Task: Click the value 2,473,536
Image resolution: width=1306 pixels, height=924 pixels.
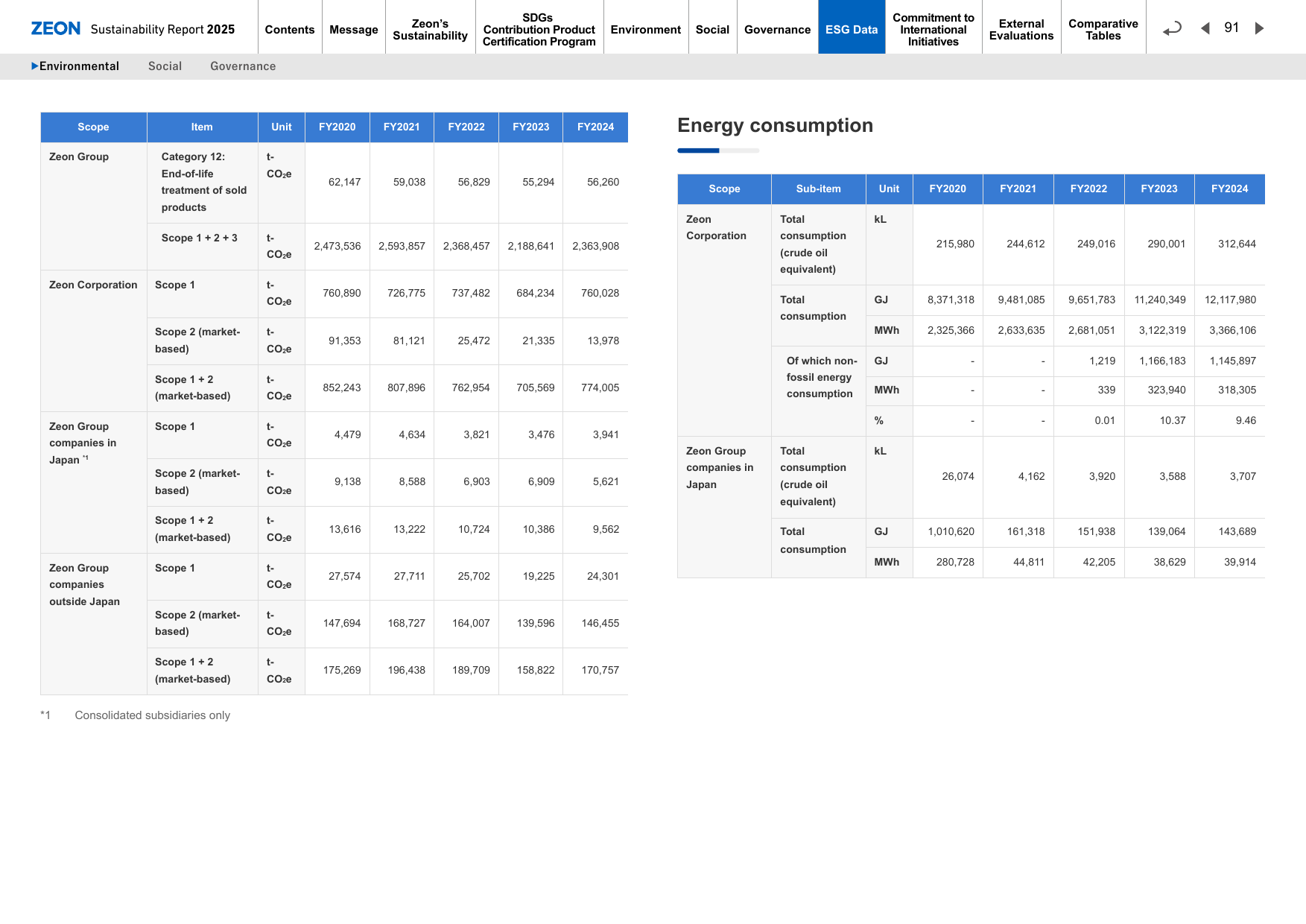Action: (337, 246)
